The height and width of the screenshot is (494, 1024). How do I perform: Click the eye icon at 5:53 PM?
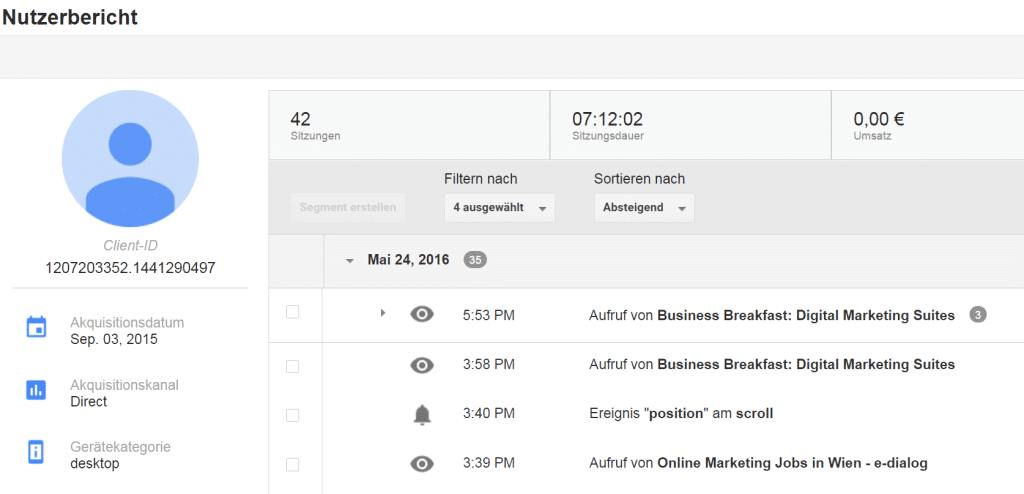pos(422,315)
